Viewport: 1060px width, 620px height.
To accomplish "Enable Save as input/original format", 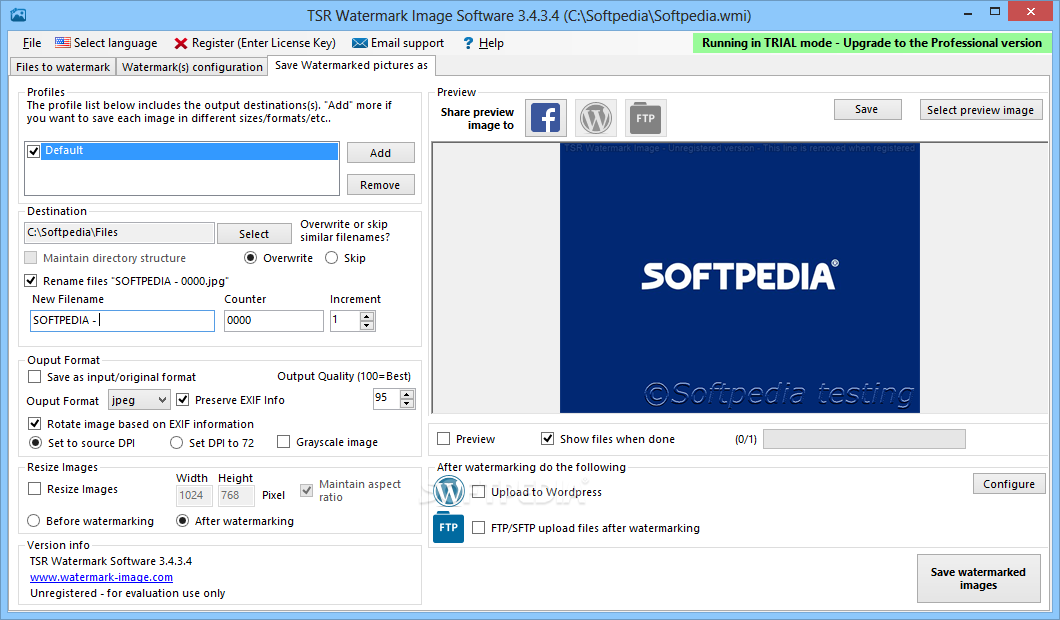I will tap(34, 377).
